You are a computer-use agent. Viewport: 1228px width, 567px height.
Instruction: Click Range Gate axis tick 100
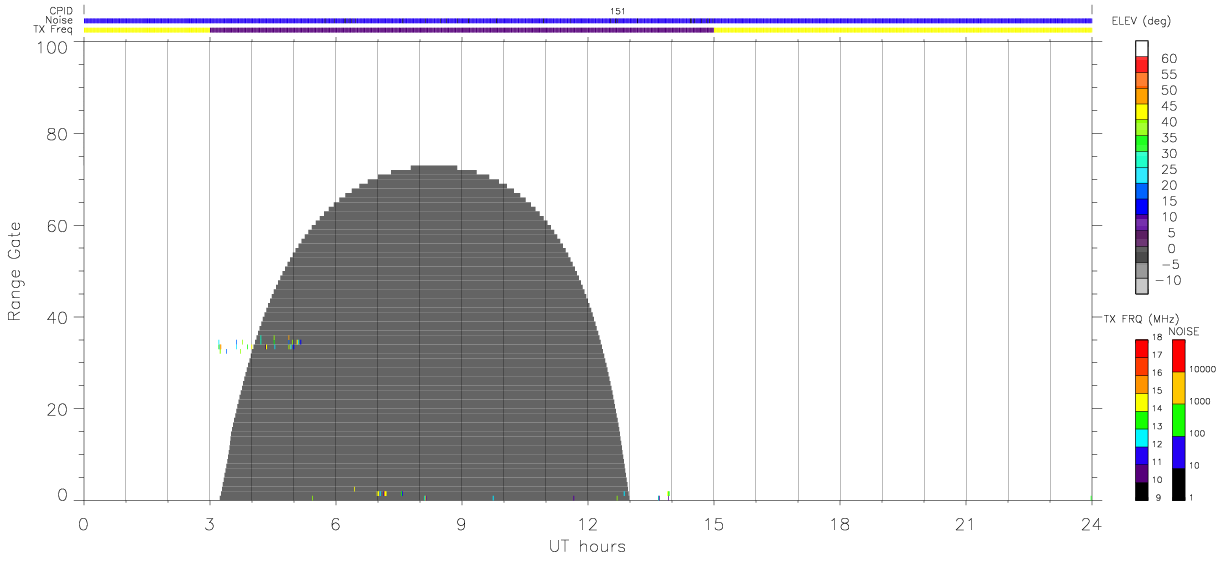point(52,47)
